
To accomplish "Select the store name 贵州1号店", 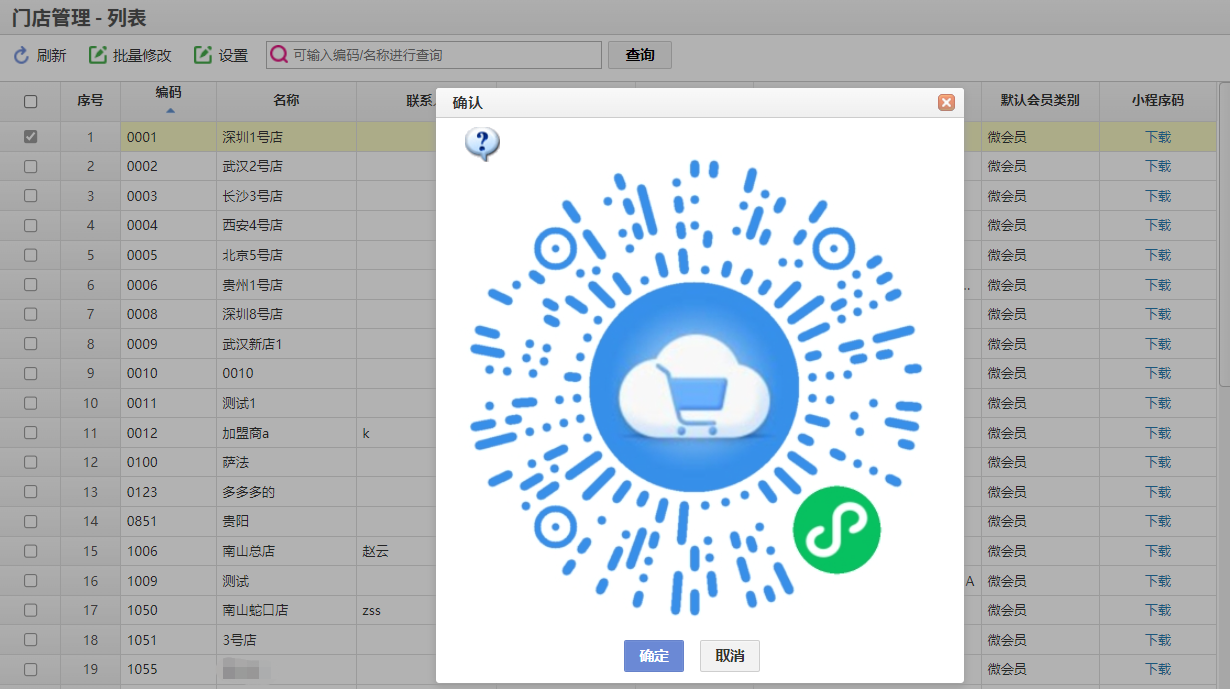I will [x=252, y=285].
